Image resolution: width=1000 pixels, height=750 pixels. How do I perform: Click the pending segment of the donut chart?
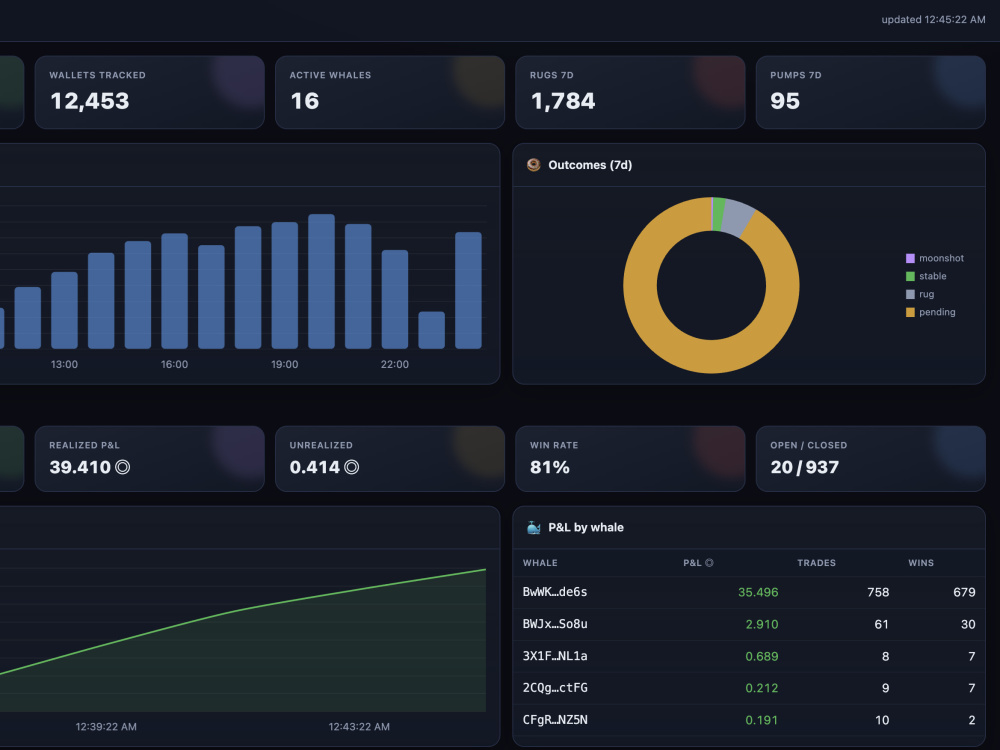point(711,357)
